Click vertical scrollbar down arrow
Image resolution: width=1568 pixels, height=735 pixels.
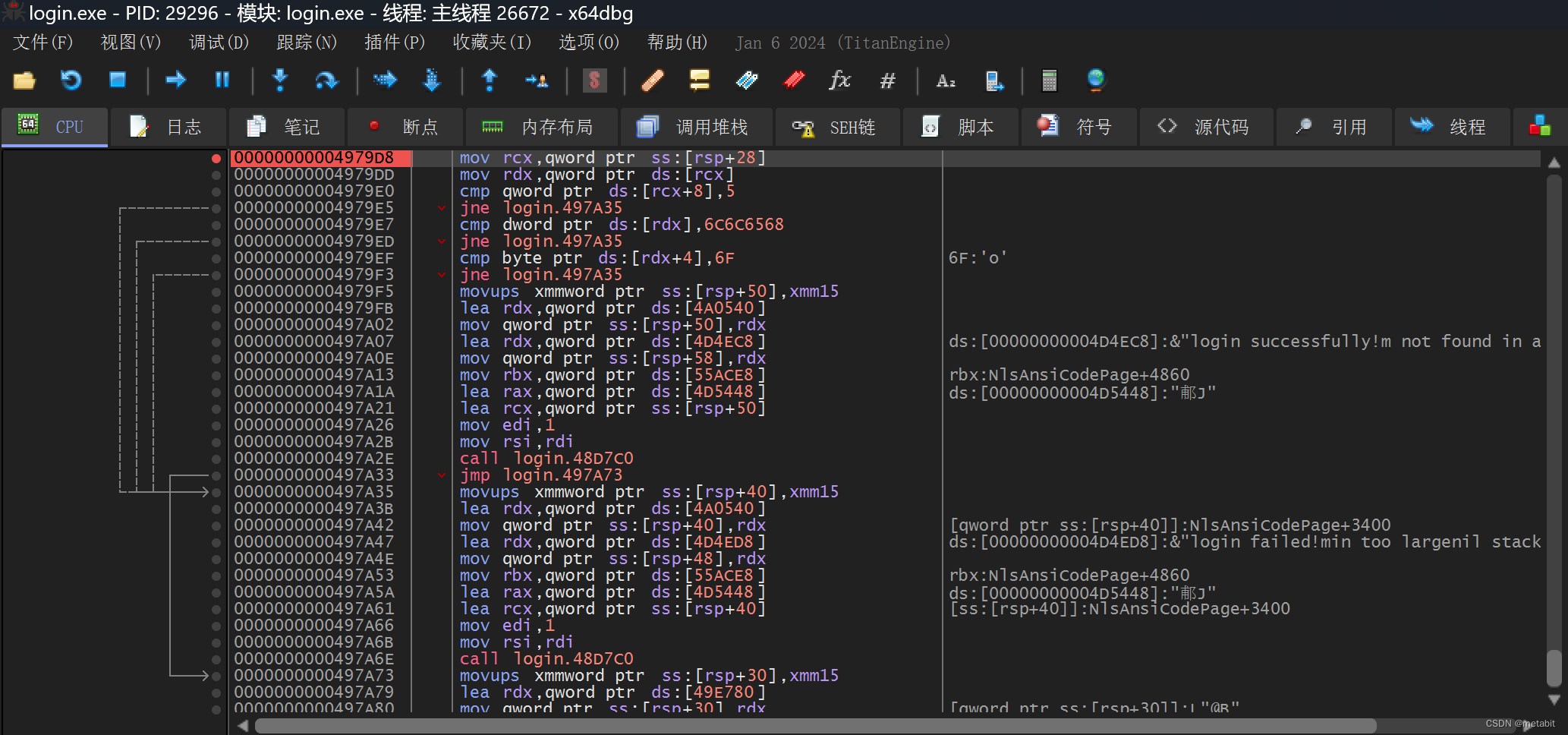(1554, 699)
